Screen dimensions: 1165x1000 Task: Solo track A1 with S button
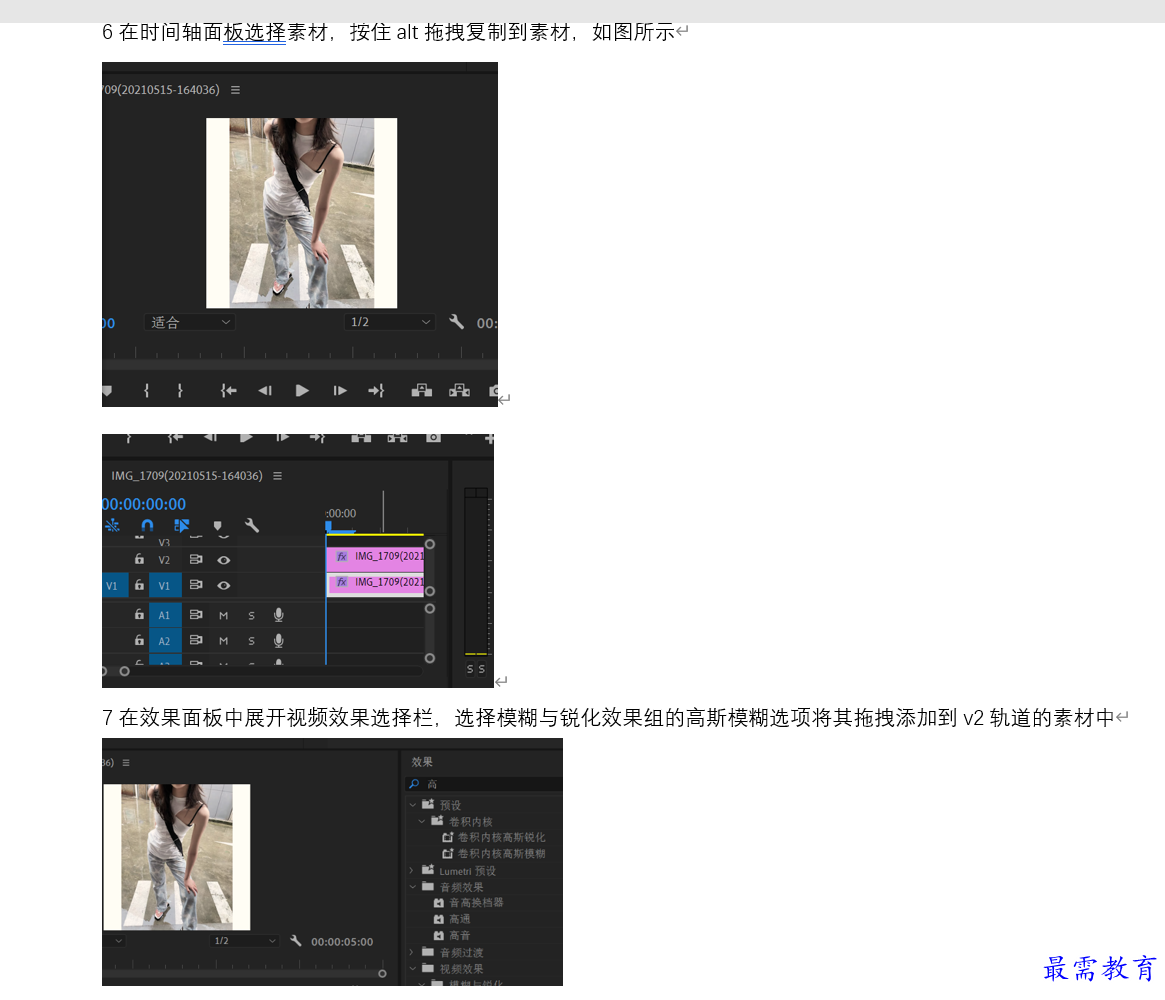251,615
